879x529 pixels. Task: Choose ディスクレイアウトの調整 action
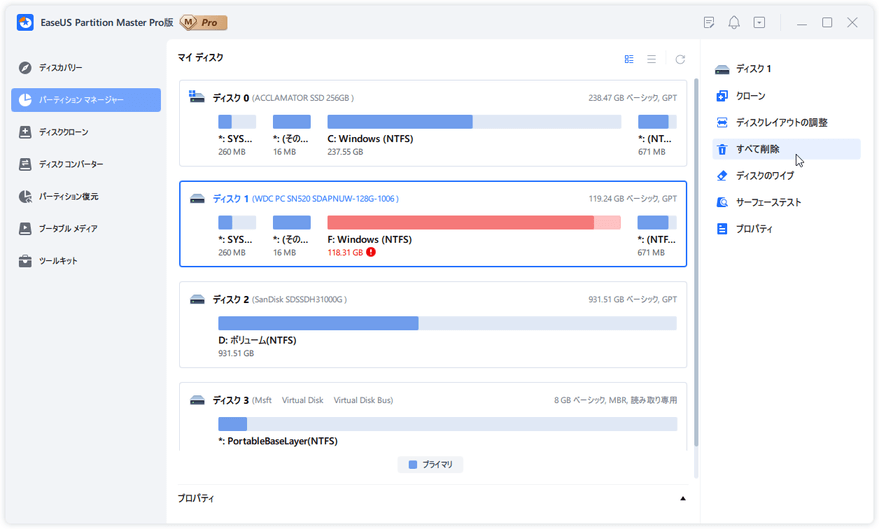[781, 122]
